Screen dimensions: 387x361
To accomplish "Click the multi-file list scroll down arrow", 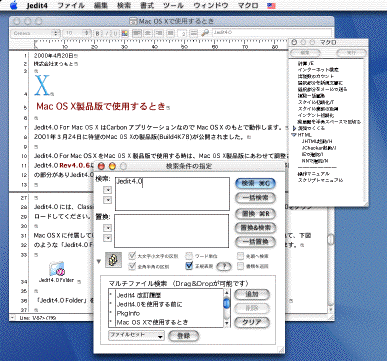I will click(226, 323).
